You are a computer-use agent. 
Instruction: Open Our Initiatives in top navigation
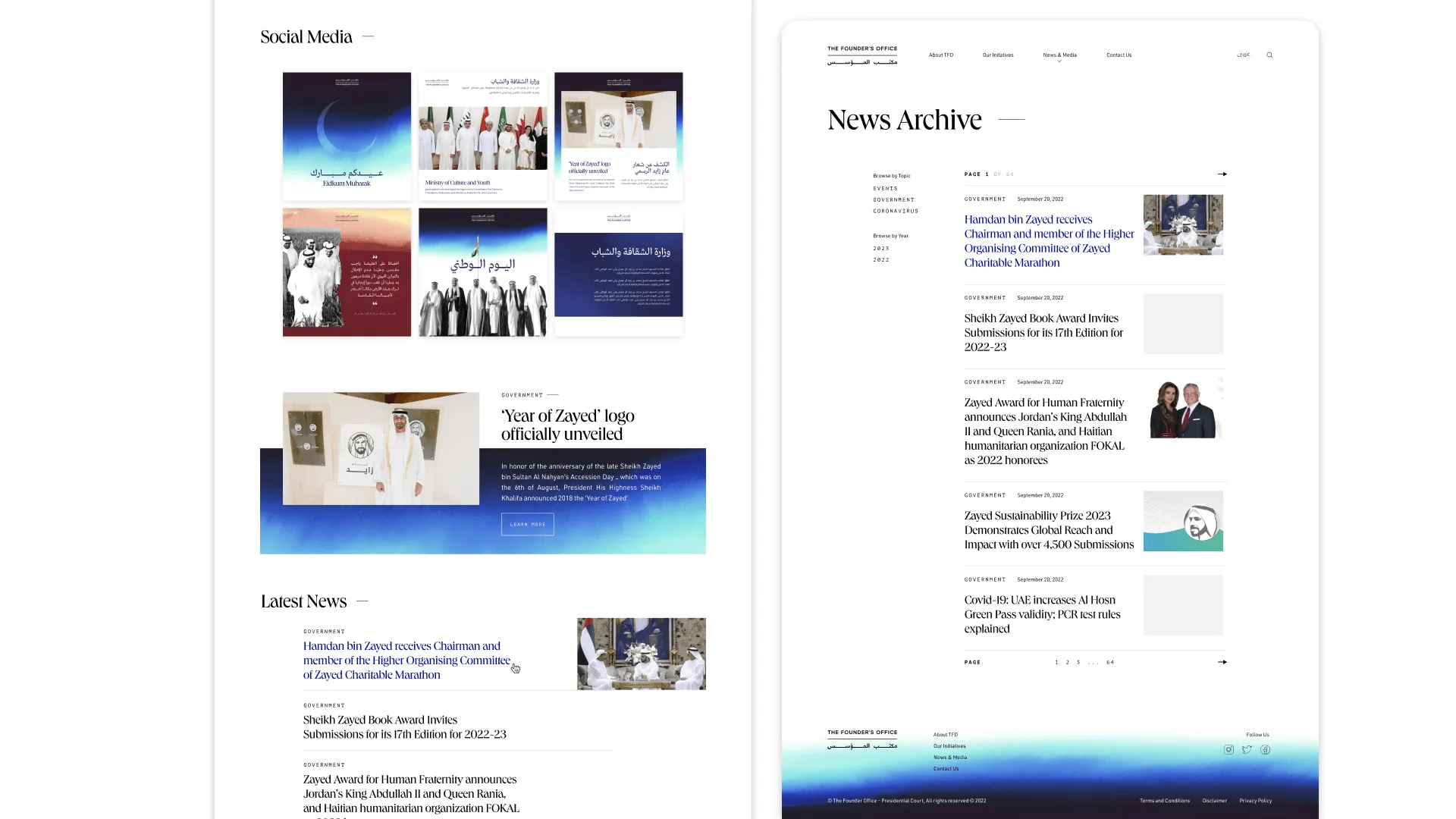pos(997,55)
